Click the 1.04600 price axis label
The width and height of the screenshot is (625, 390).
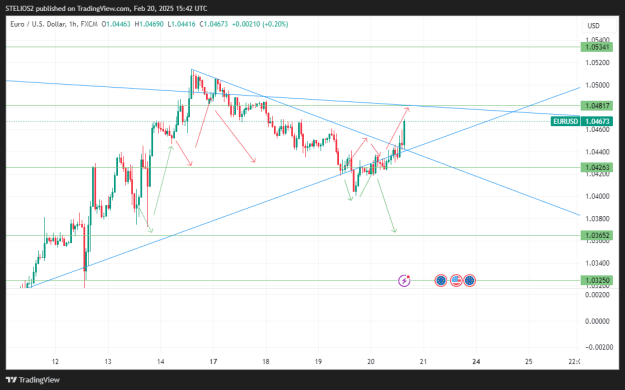(597, 130)
